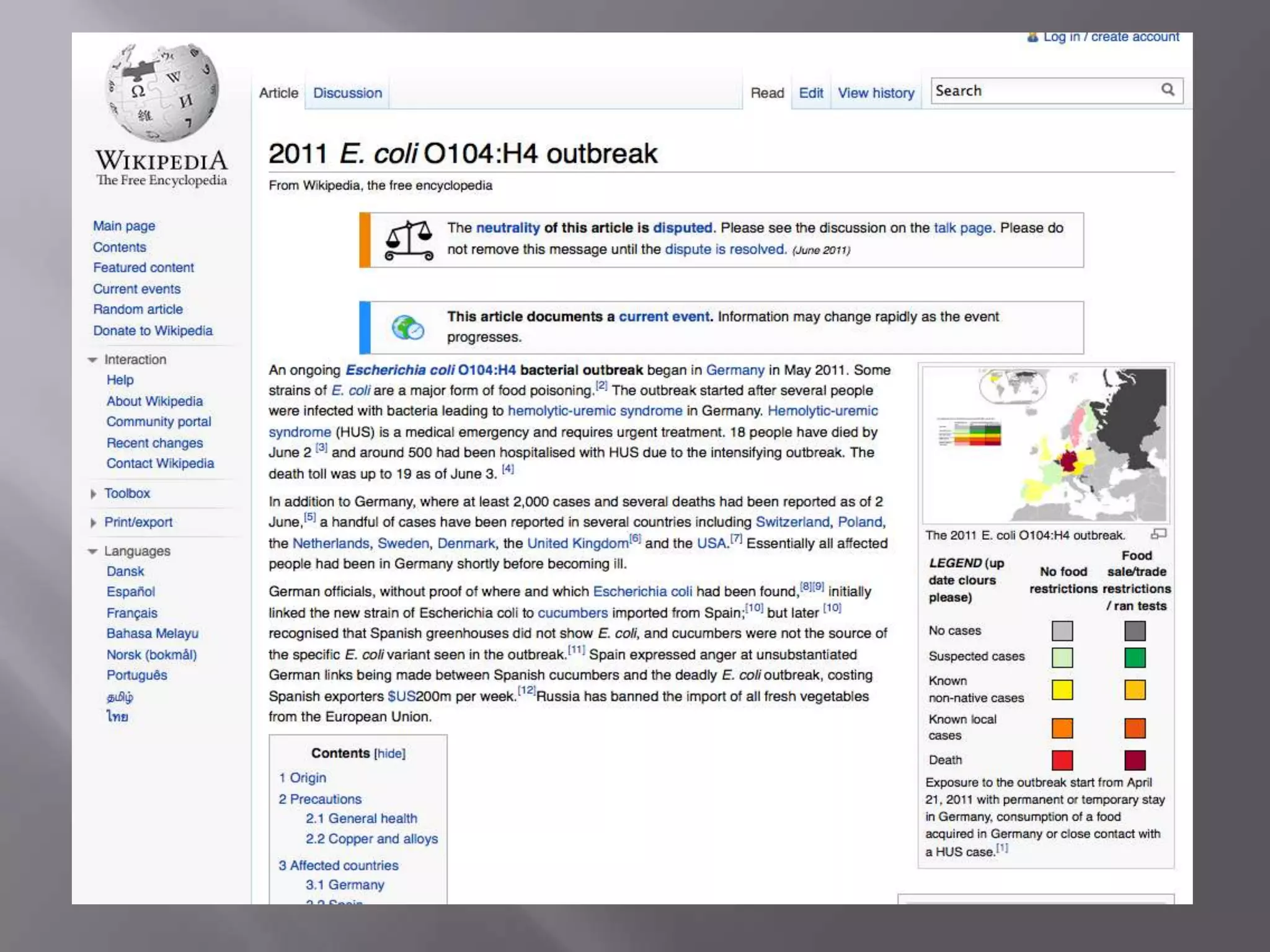Screen dimensions: 1270x952
Task: Click the user icon beside Log in
Action: tap(1032, 37)
